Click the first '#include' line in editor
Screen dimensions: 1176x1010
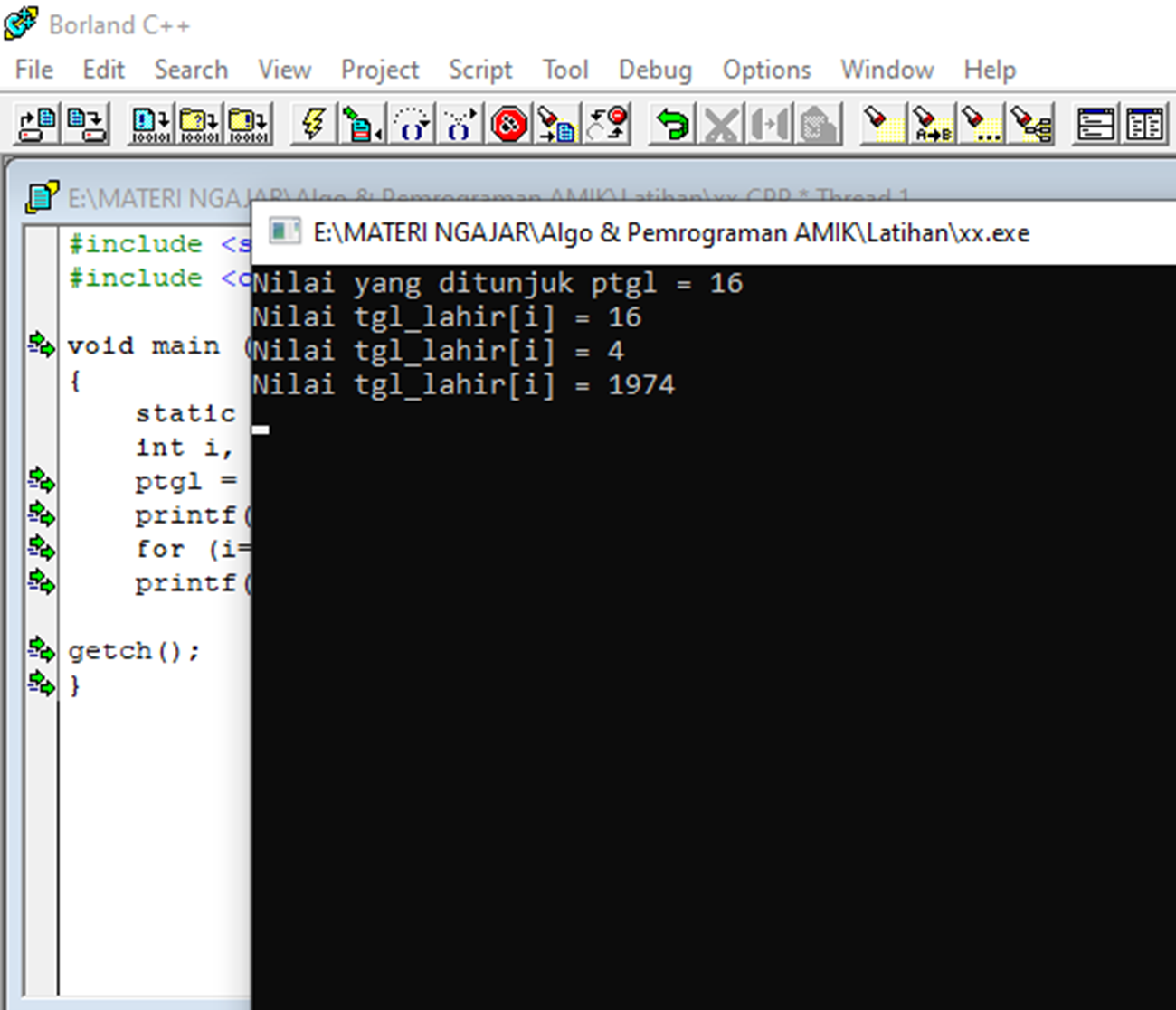coord(160,244)
